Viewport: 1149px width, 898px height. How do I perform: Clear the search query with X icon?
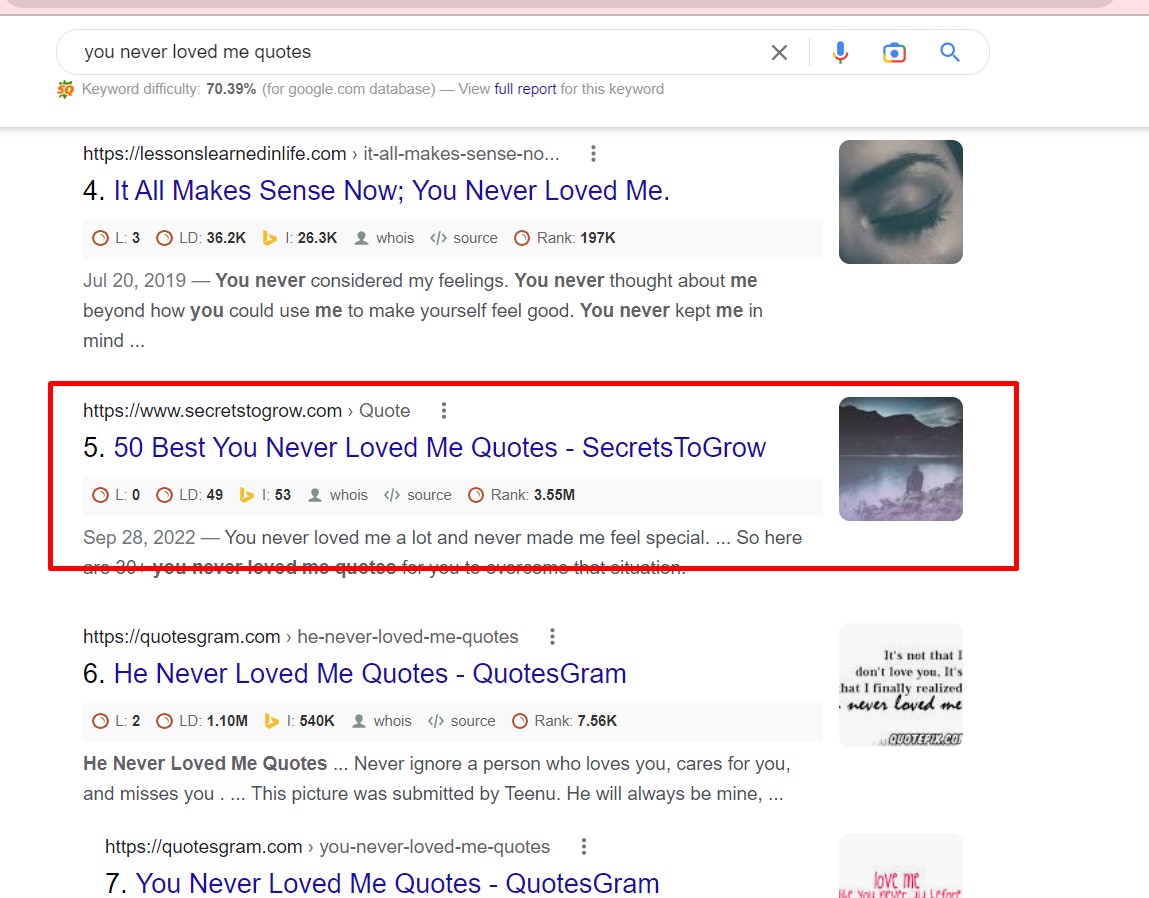click(x=779, y=52)
